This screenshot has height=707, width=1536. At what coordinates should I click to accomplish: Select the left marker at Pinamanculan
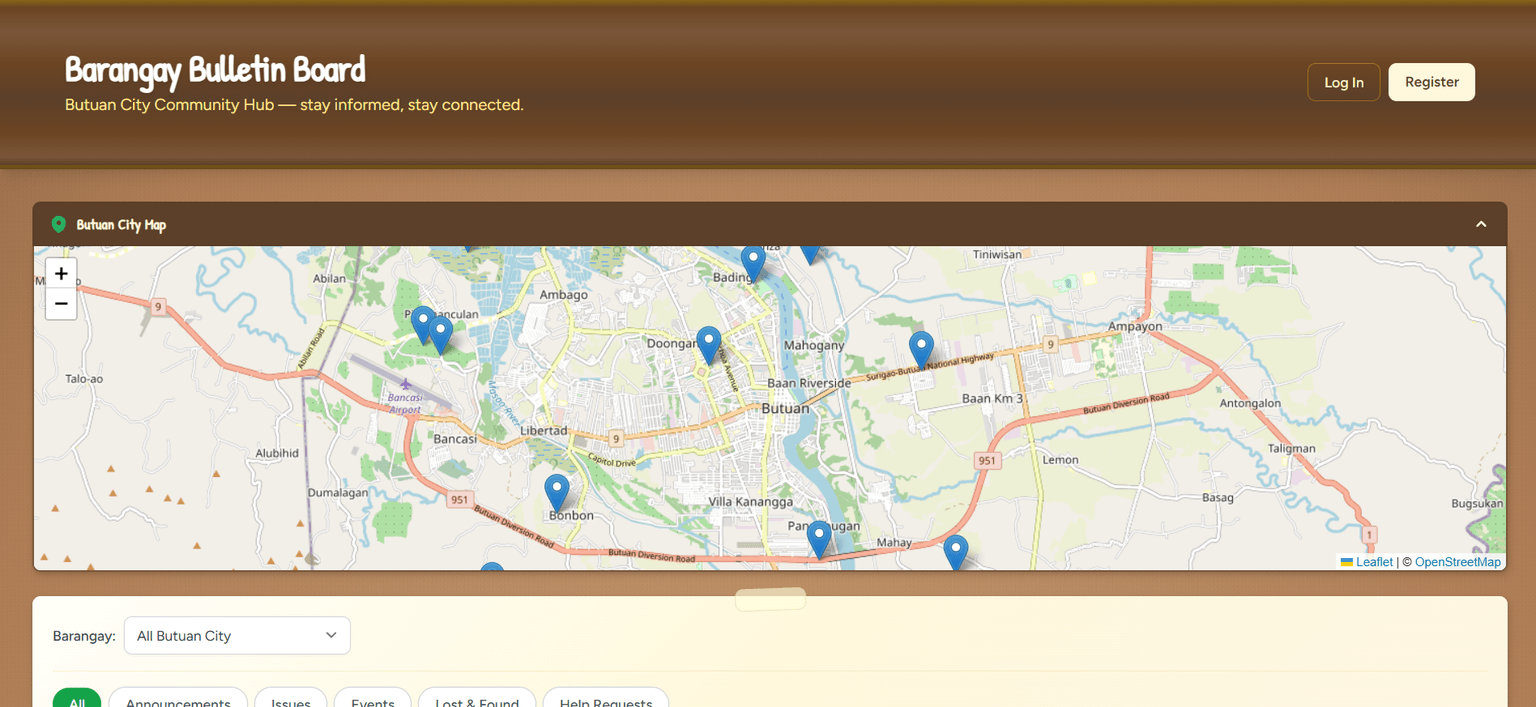tap(423, 326)
